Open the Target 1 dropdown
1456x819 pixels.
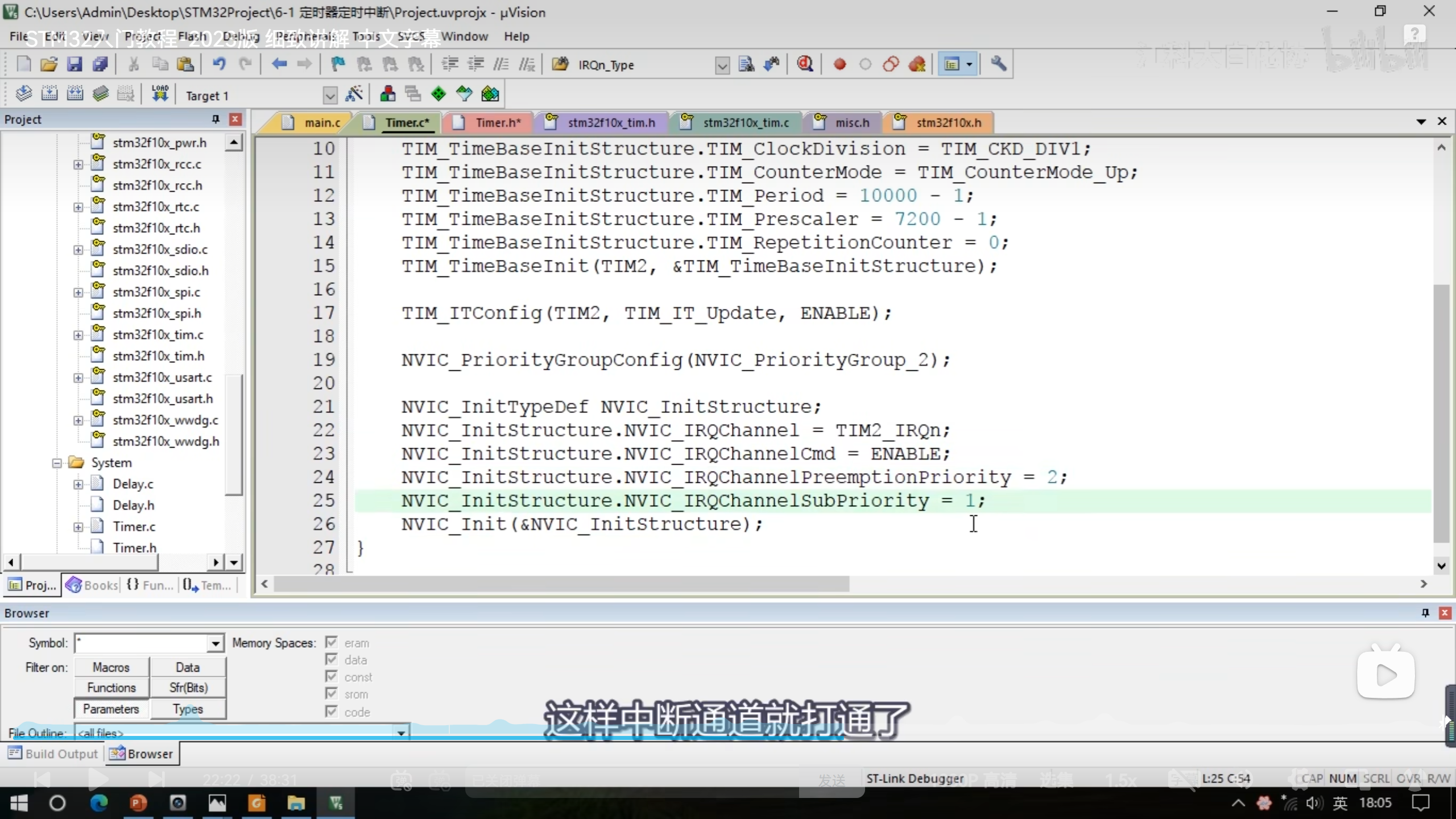click(x=330, y=96)
